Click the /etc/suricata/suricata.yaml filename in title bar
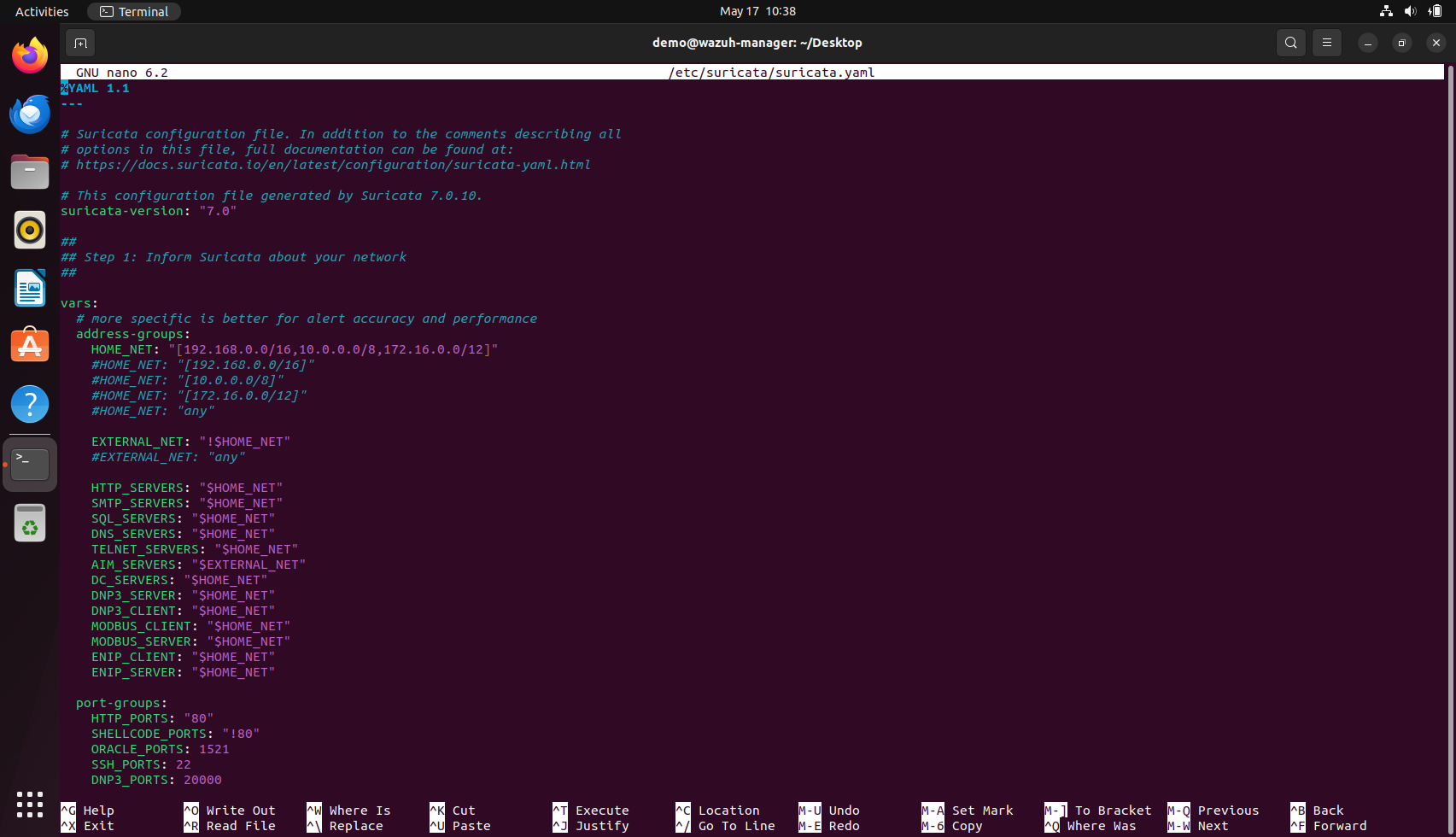 (772, 73)
